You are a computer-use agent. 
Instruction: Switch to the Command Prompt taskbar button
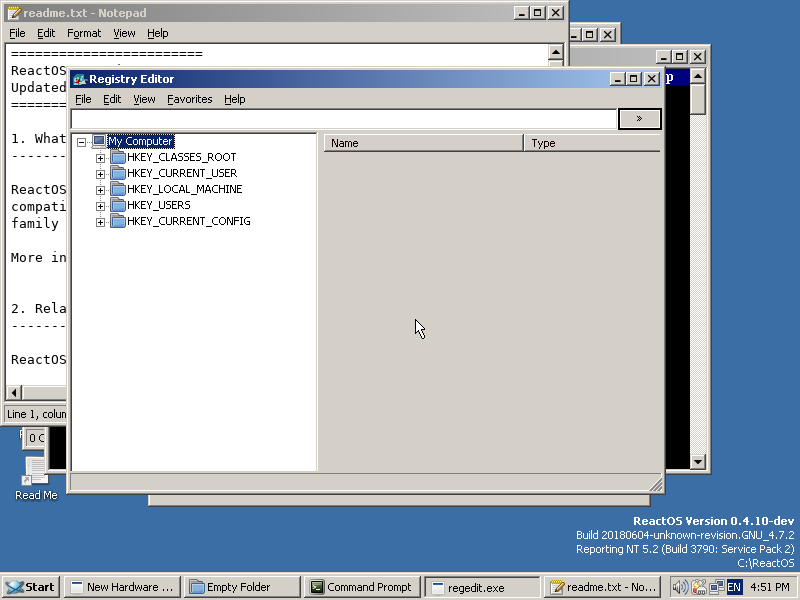point(362,587)
